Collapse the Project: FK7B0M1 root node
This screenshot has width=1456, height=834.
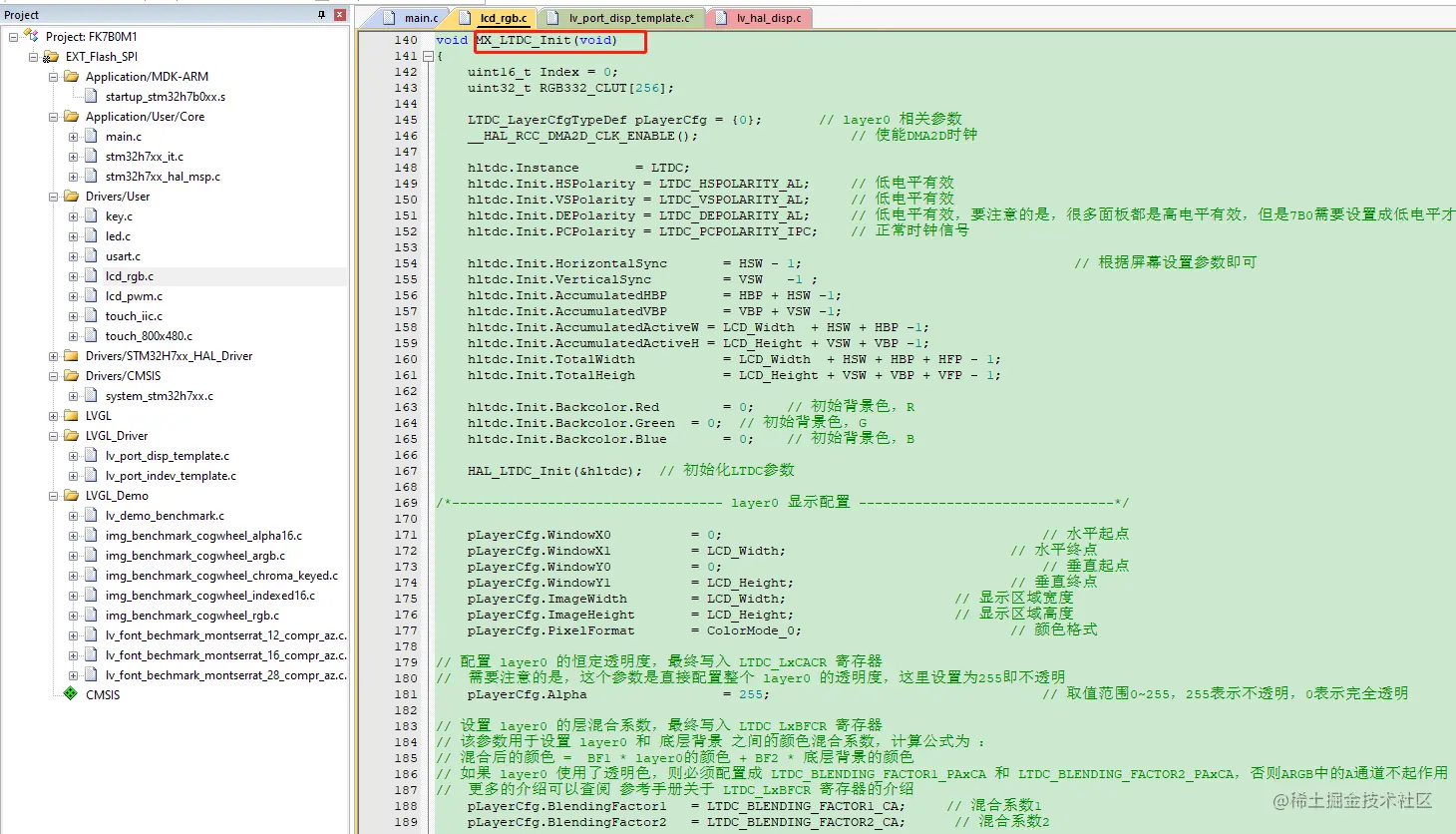tap(13, 37)
